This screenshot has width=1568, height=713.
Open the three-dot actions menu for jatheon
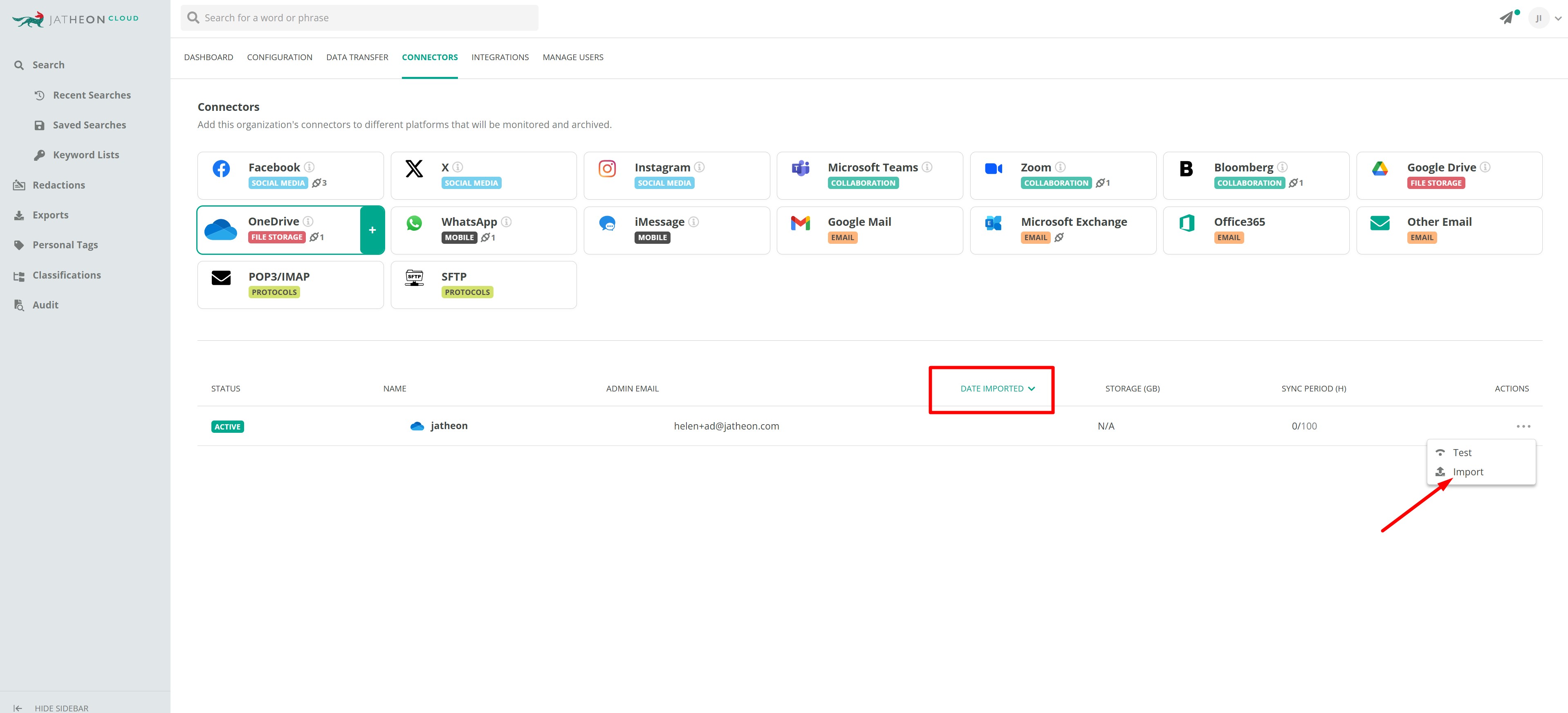pos(1523,426)
